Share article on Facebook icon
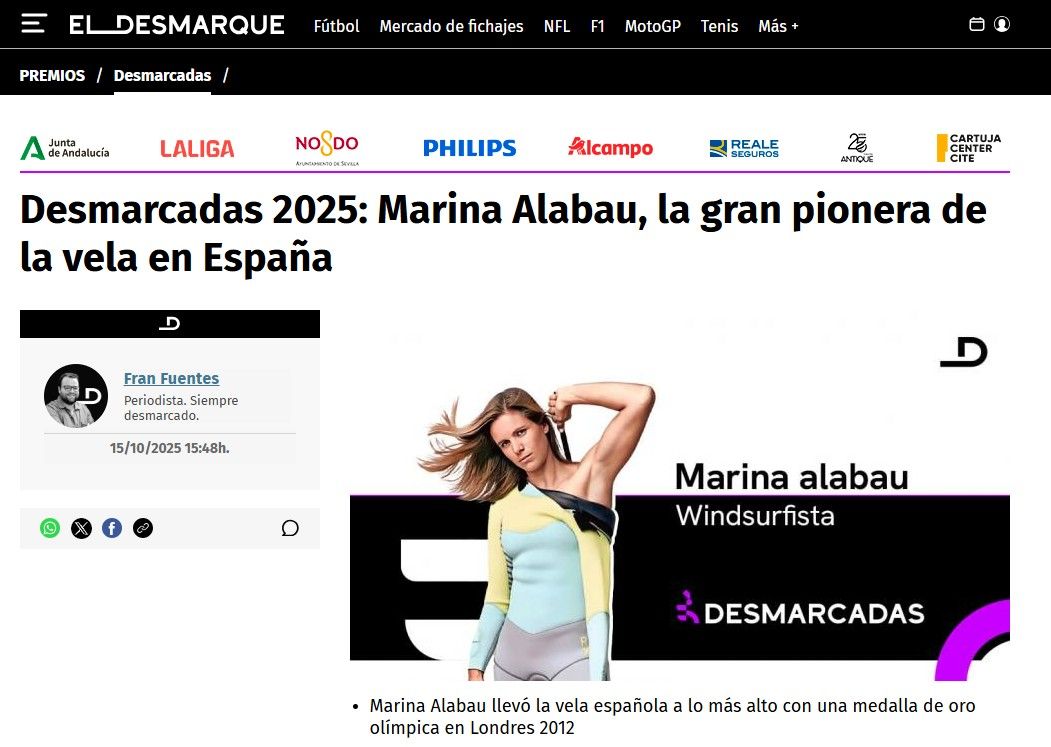 [x=112, y=528]
